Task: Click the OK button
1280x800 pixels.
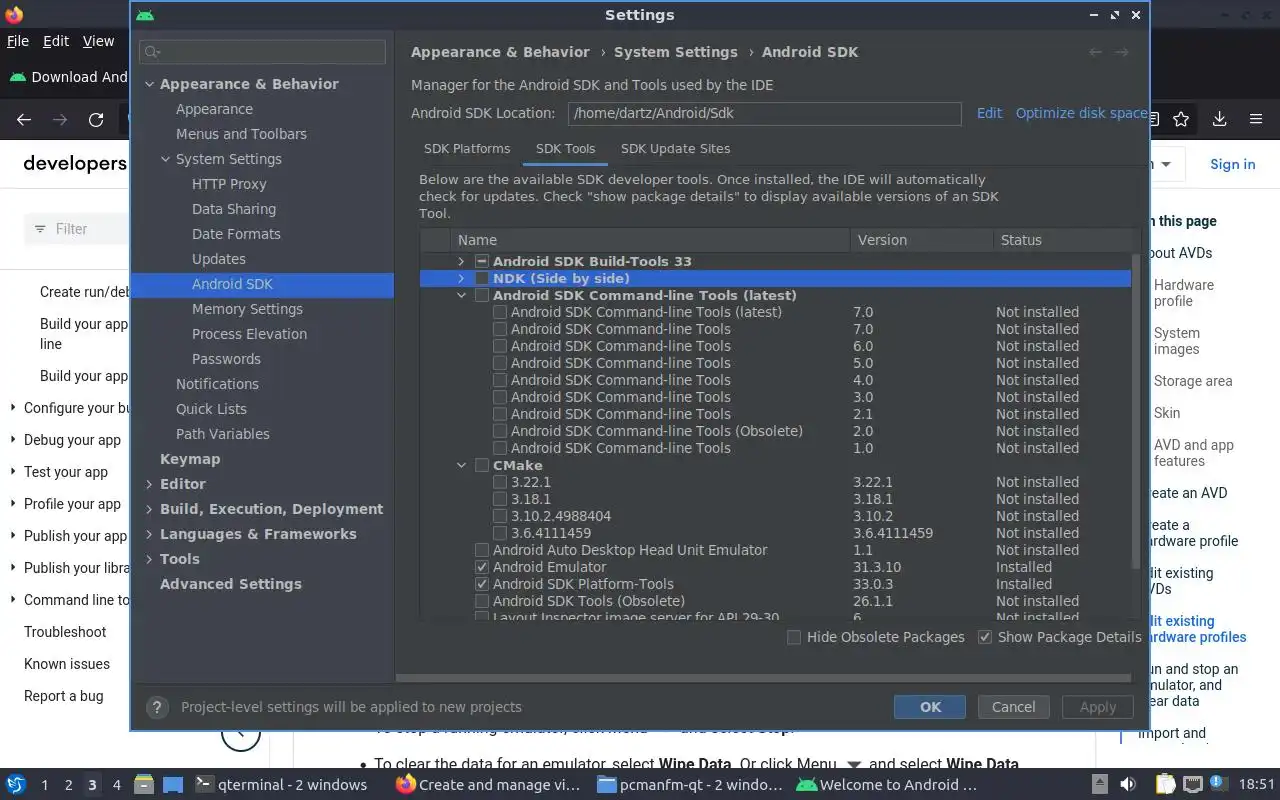Action: tap(930, 707)
